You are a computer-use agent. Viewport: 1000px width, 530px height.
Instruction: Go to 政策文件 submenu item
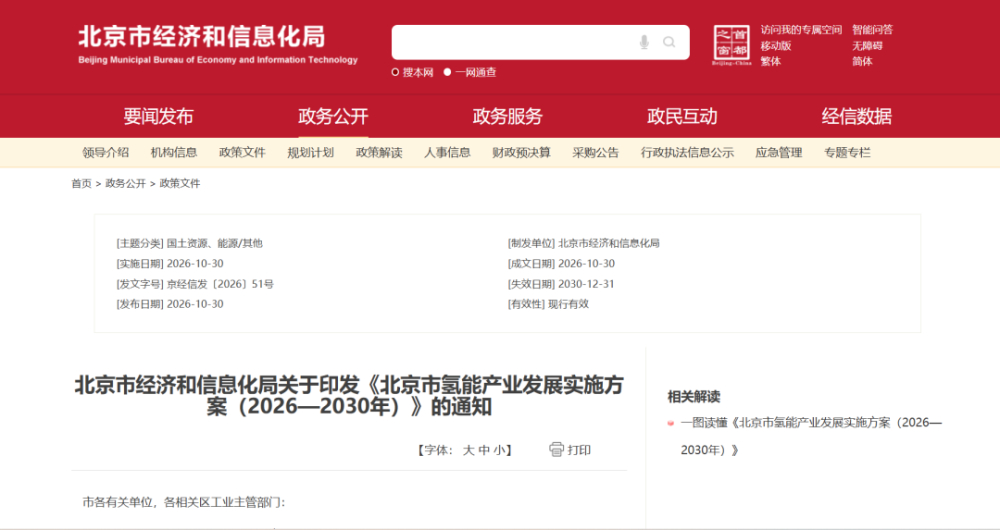pos(242,152)
